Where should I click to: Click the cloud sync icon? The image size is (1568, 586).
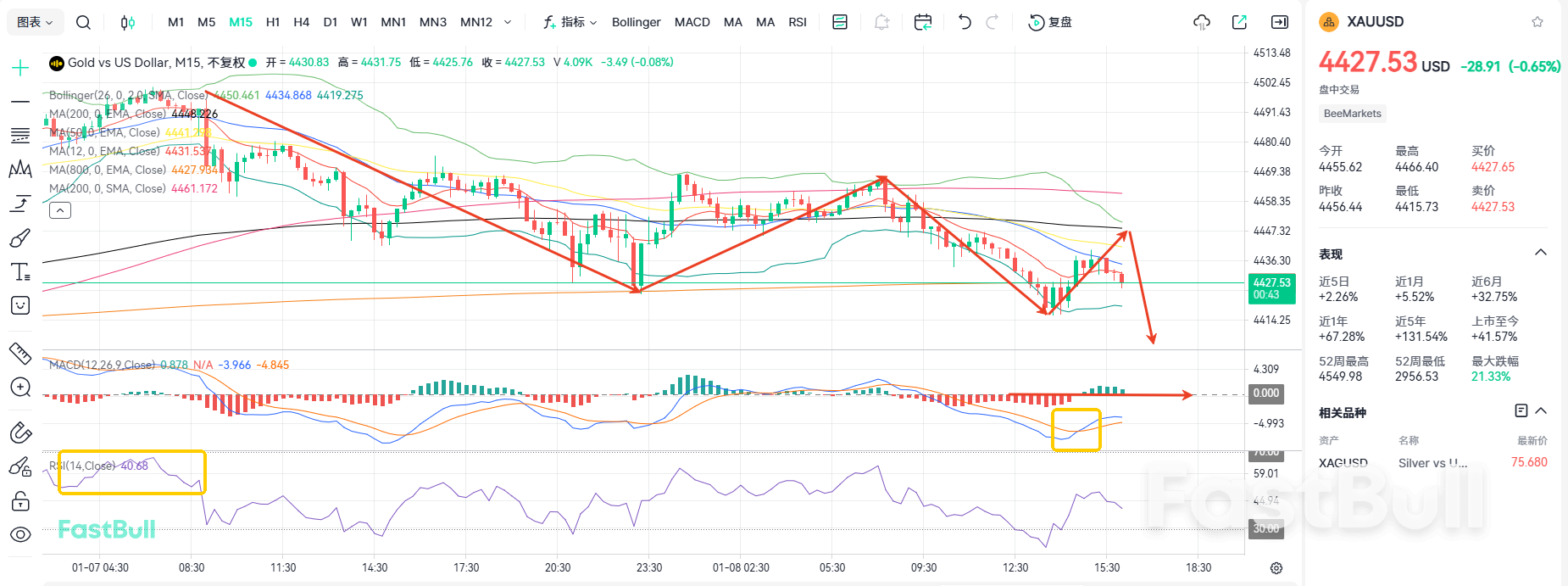(1201, 22)
